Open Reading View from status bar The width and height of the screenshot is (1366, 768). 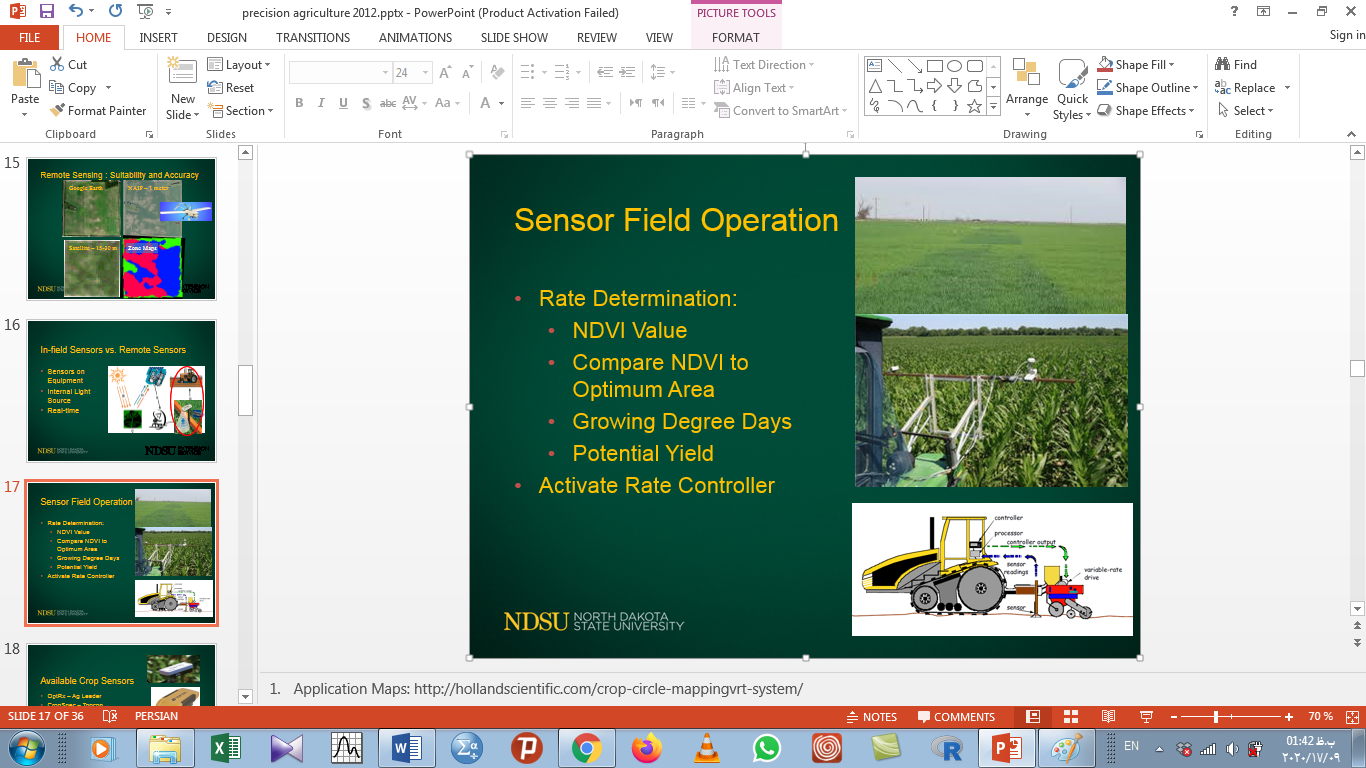tap(1108, 717)
